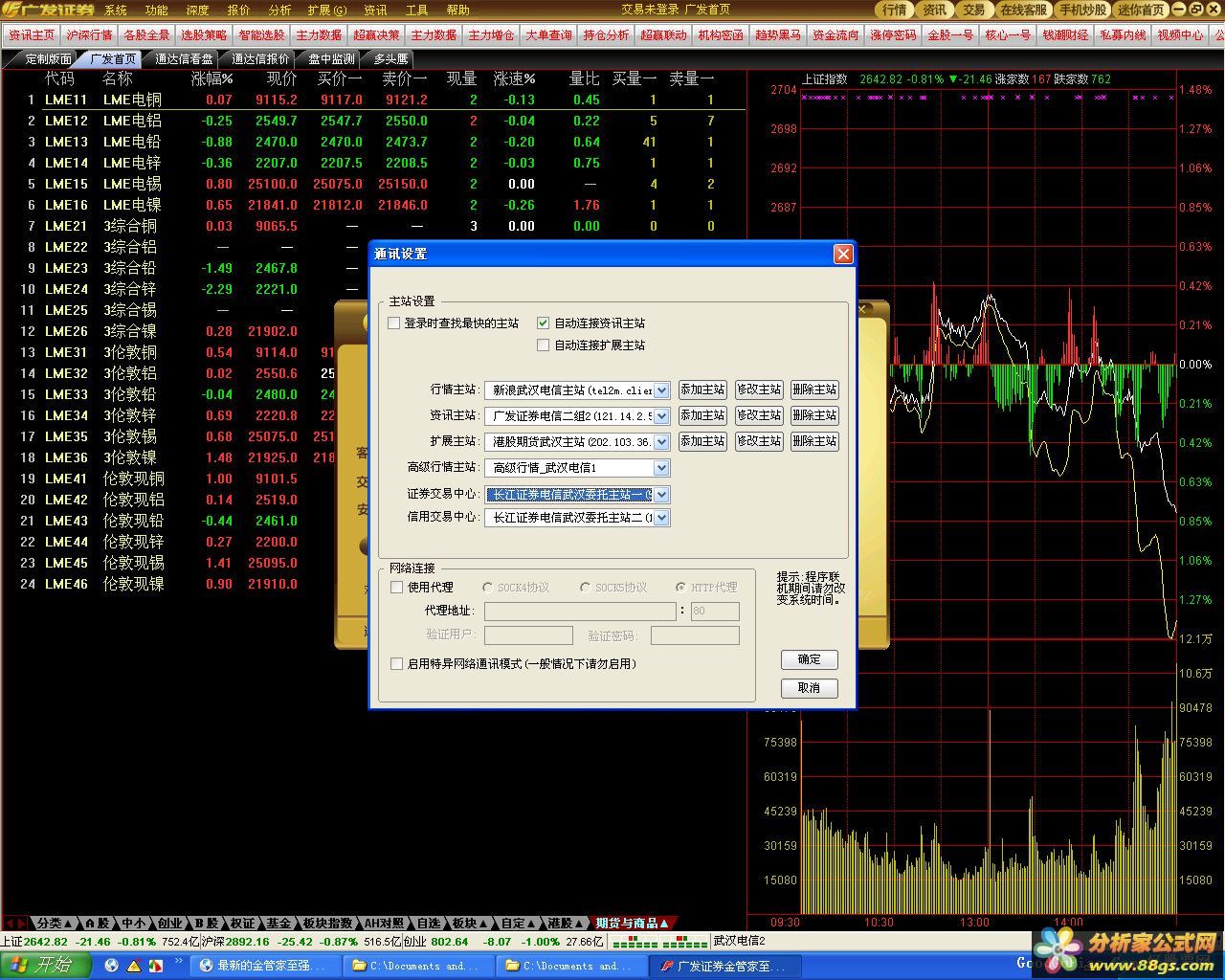Screen dimensions: 1225x980
Task: Click the connection signal bars in status bar
Action: [x=659, y=941]
